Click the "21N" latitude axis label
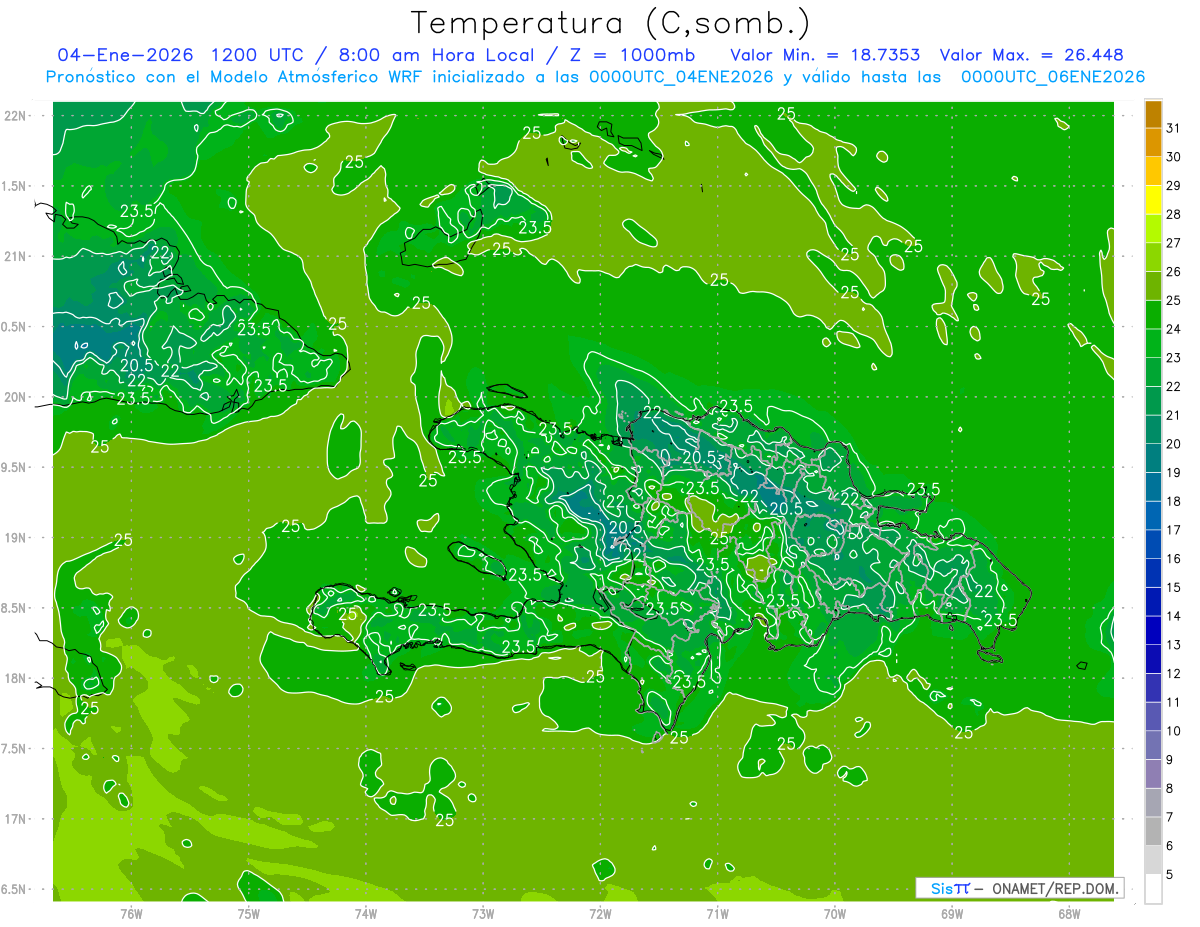The width and height of the screenshot is (1200, 927). point(17,257)
